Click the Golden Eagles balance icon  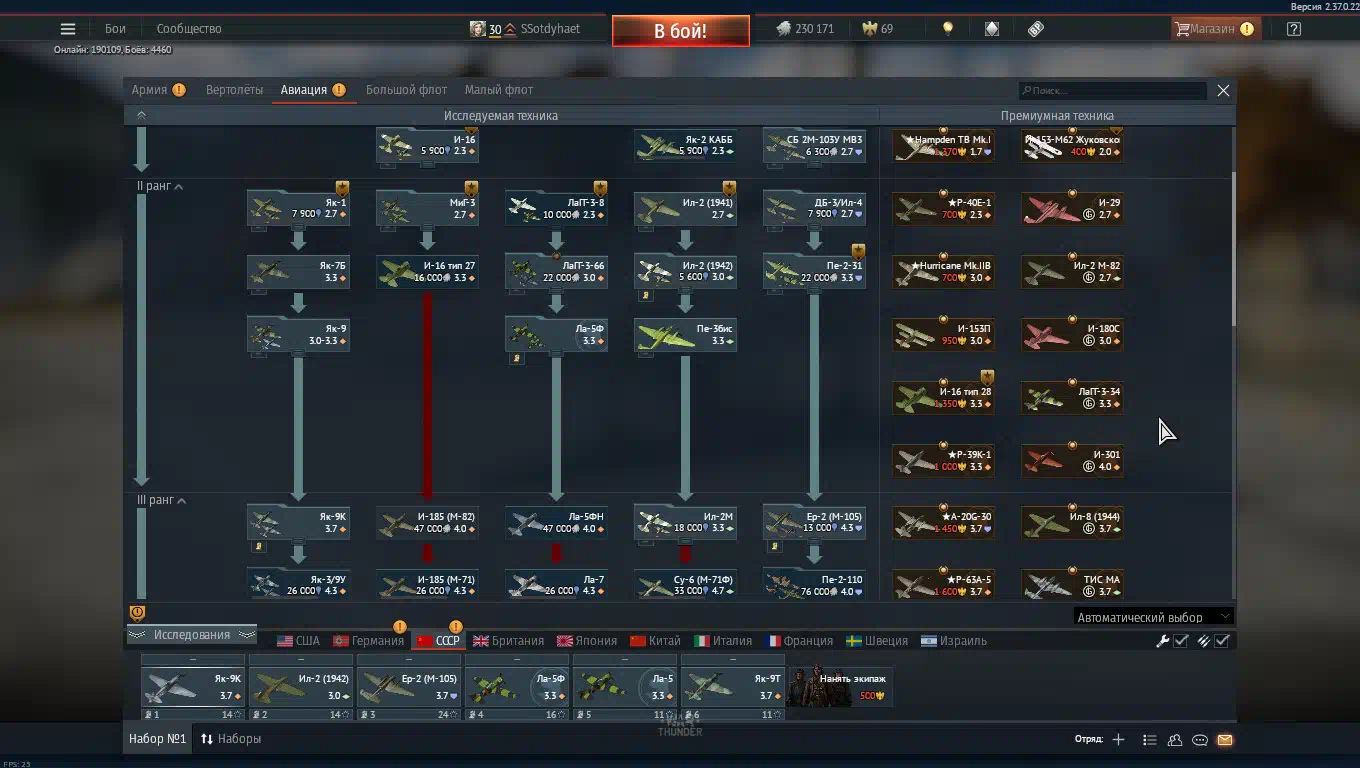click(x=870, y=29)
